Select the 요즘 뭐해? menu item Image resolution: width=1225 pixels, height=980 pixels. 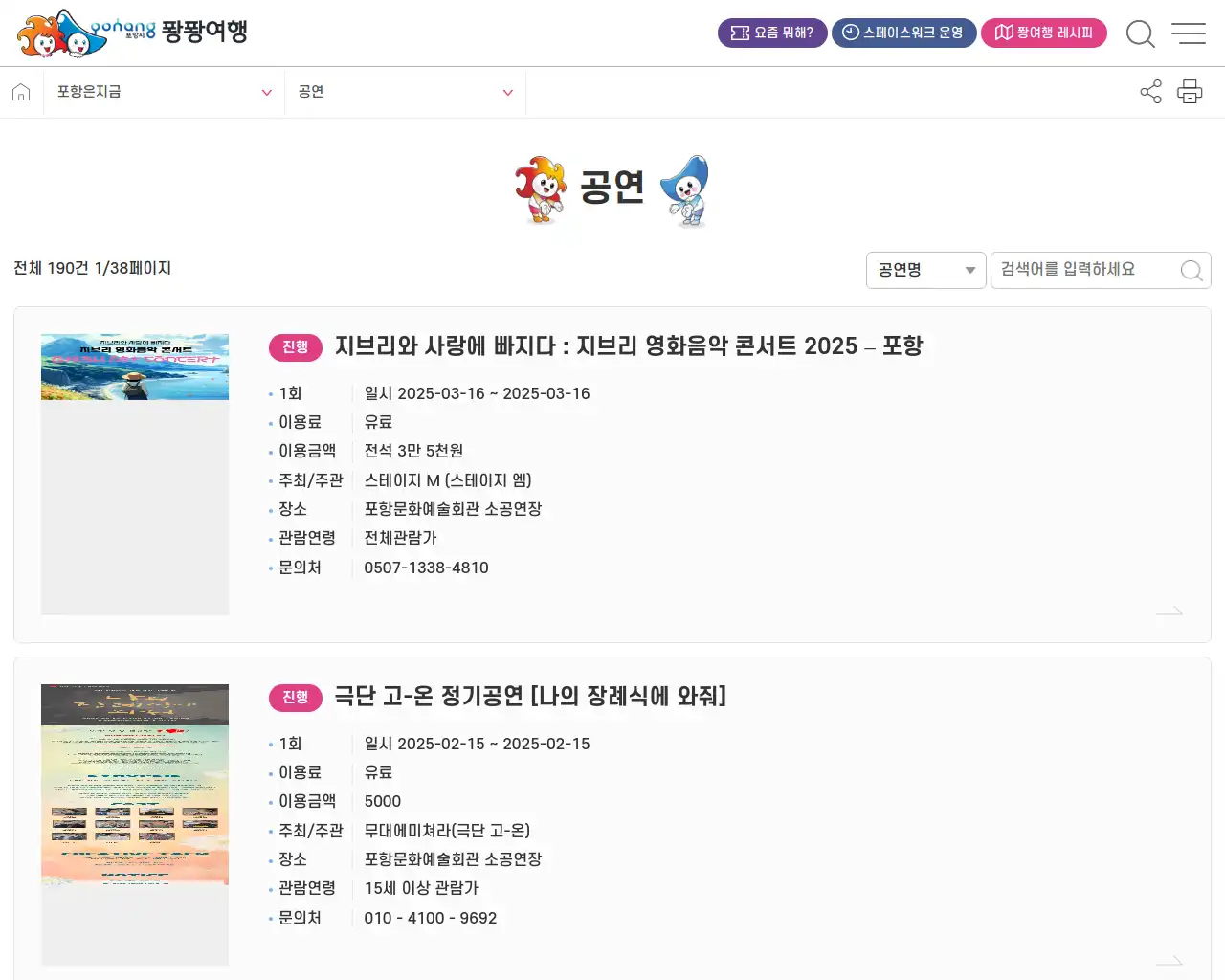tap(772, 33)
